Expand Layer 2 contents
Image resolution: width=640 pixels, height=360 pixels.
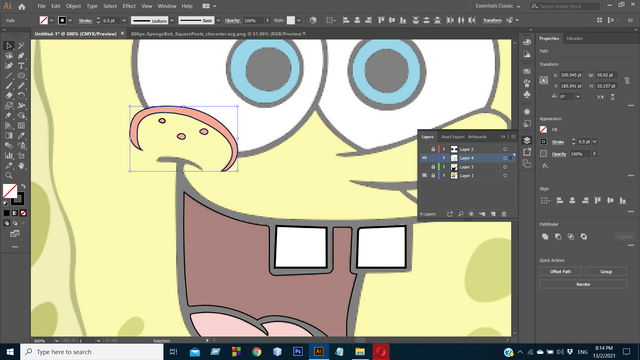point(444,149)
